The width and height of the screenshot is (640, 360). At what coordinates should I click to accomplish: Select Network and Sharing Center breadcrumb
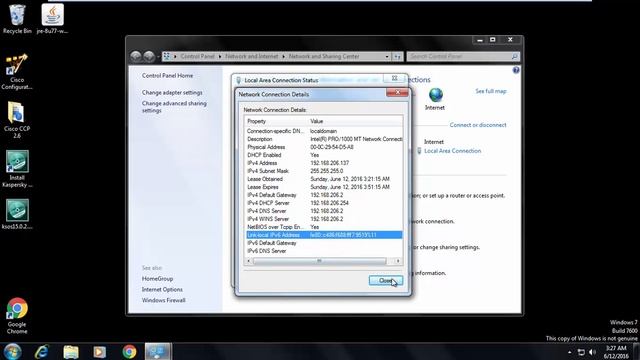pyautogui.click(x=324, y=56)
